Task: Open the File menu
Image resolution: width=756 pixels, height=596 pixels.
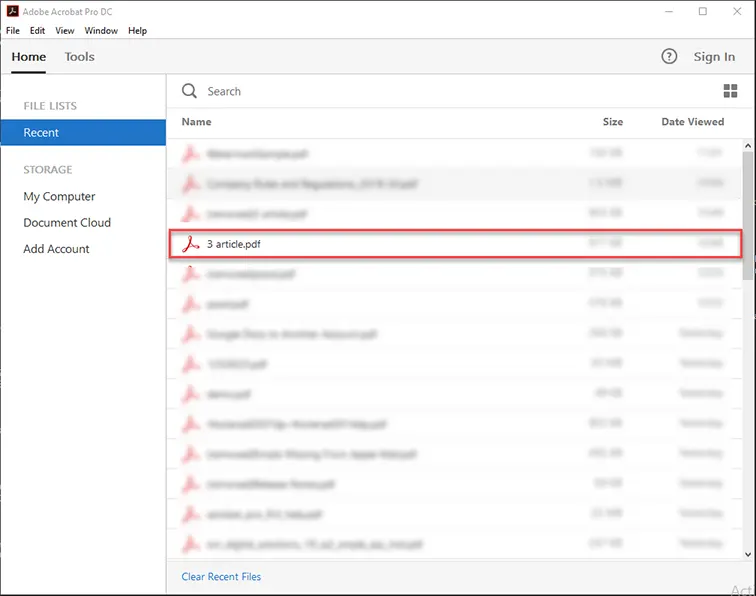Action: [x=13, y=31]
